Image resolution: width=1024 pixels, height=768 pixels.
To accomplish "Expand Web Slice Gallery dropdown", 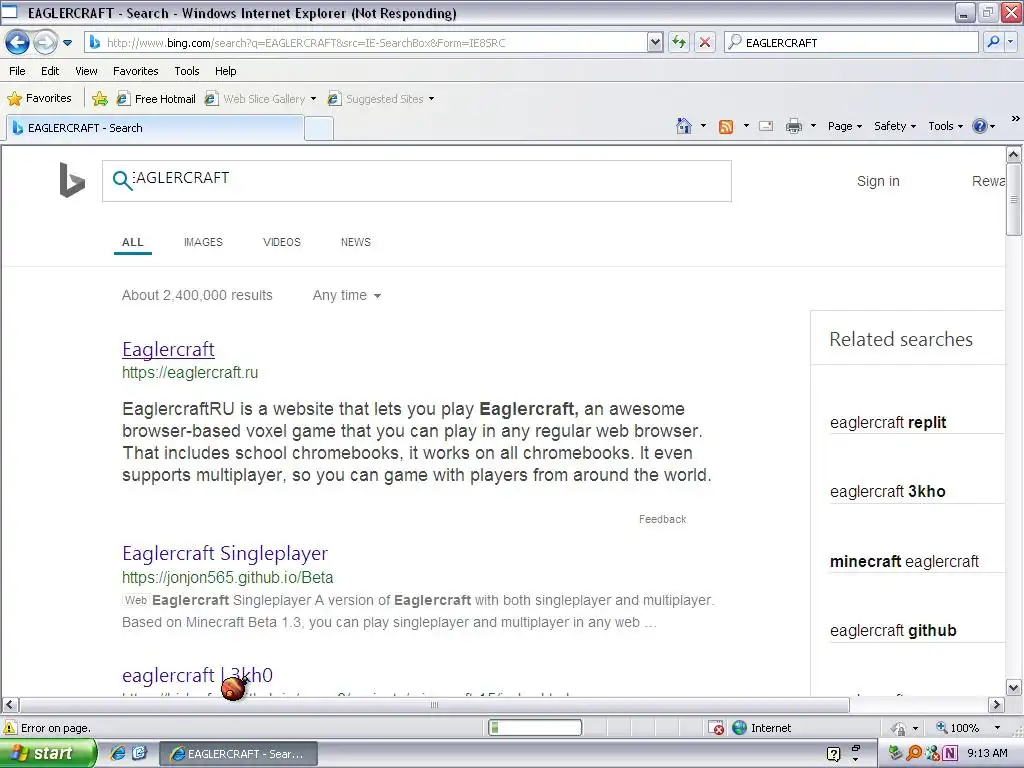I will (313, 99).
